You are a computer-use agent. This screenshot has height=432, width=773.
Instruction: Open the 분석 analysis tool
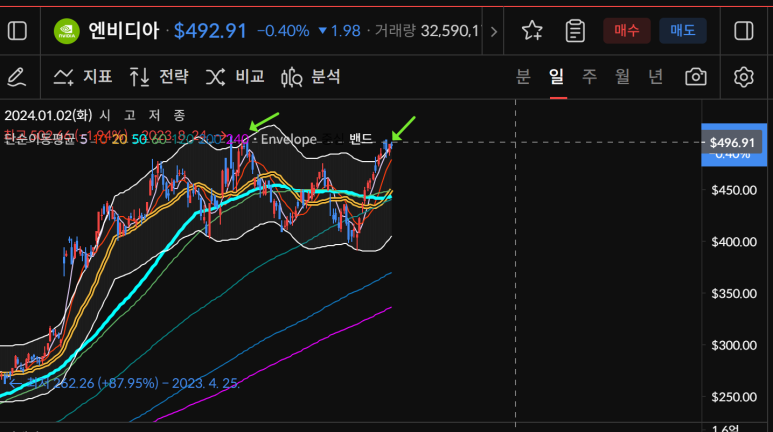click(311, 77)
